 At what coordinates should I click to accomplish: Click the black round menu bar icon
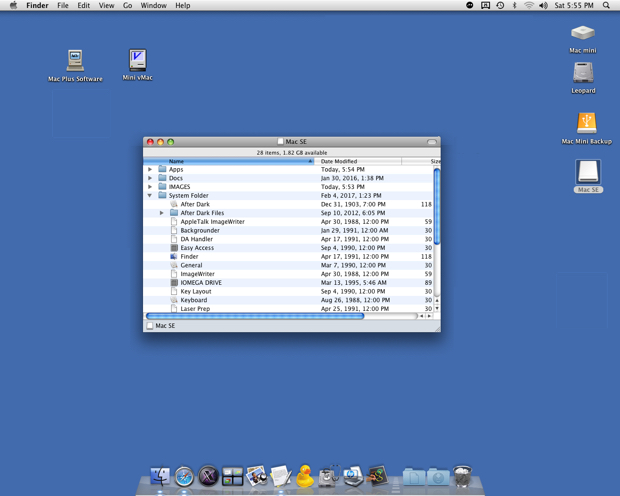(x=470, y=6)
